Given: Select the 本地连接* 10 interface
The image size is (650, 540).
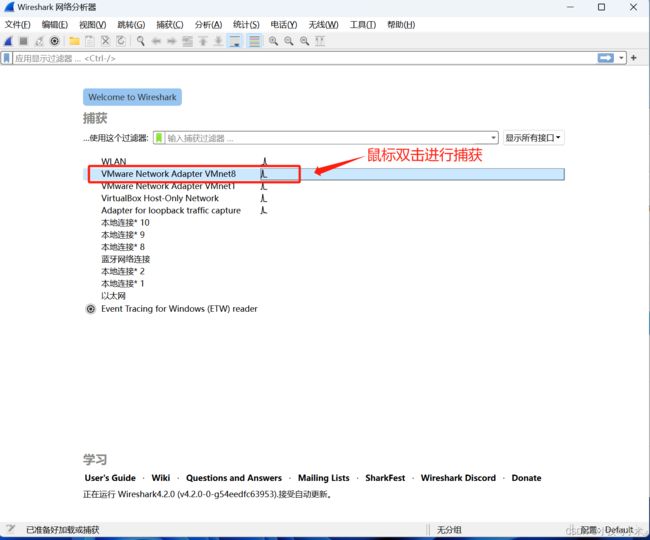Looking at the screenshot, I should click(x=323, y=223).
